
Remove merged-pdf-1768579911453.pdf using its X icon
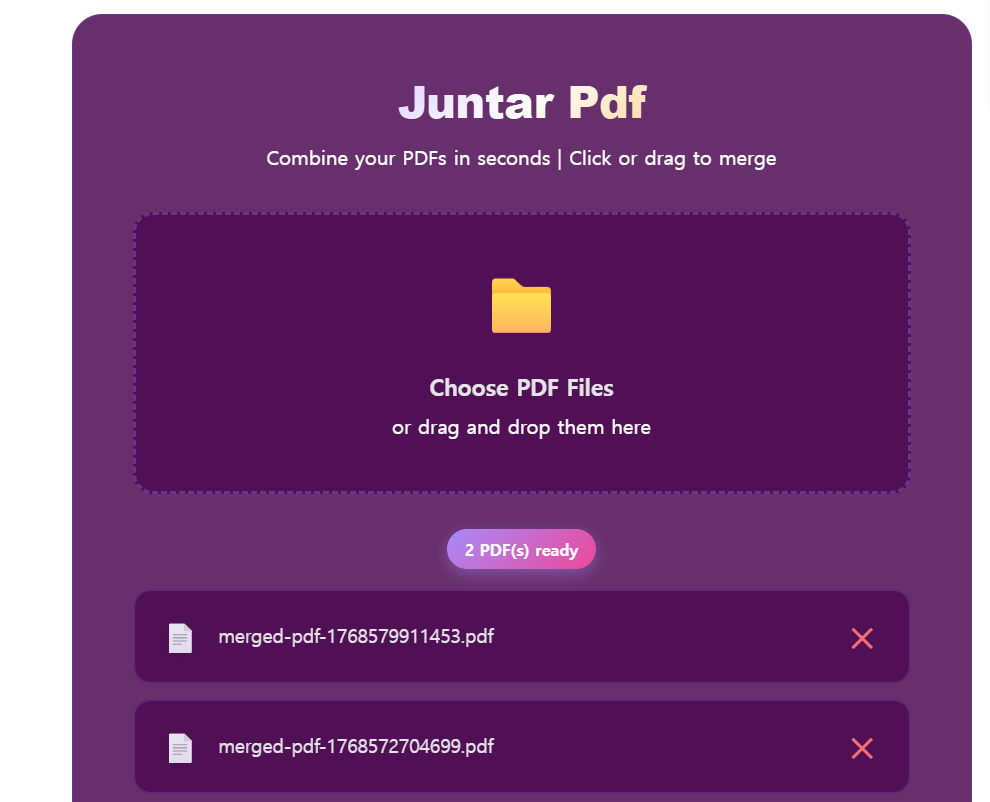click(x=862, y=637)
